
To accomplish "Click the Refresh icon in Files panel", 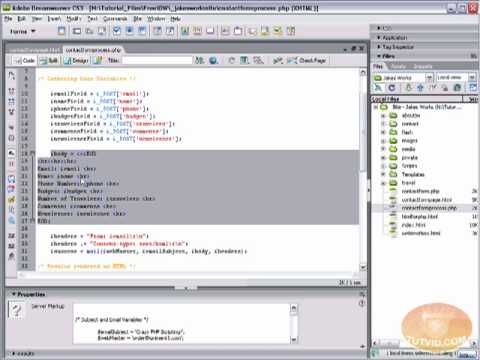I will (392, 88).
